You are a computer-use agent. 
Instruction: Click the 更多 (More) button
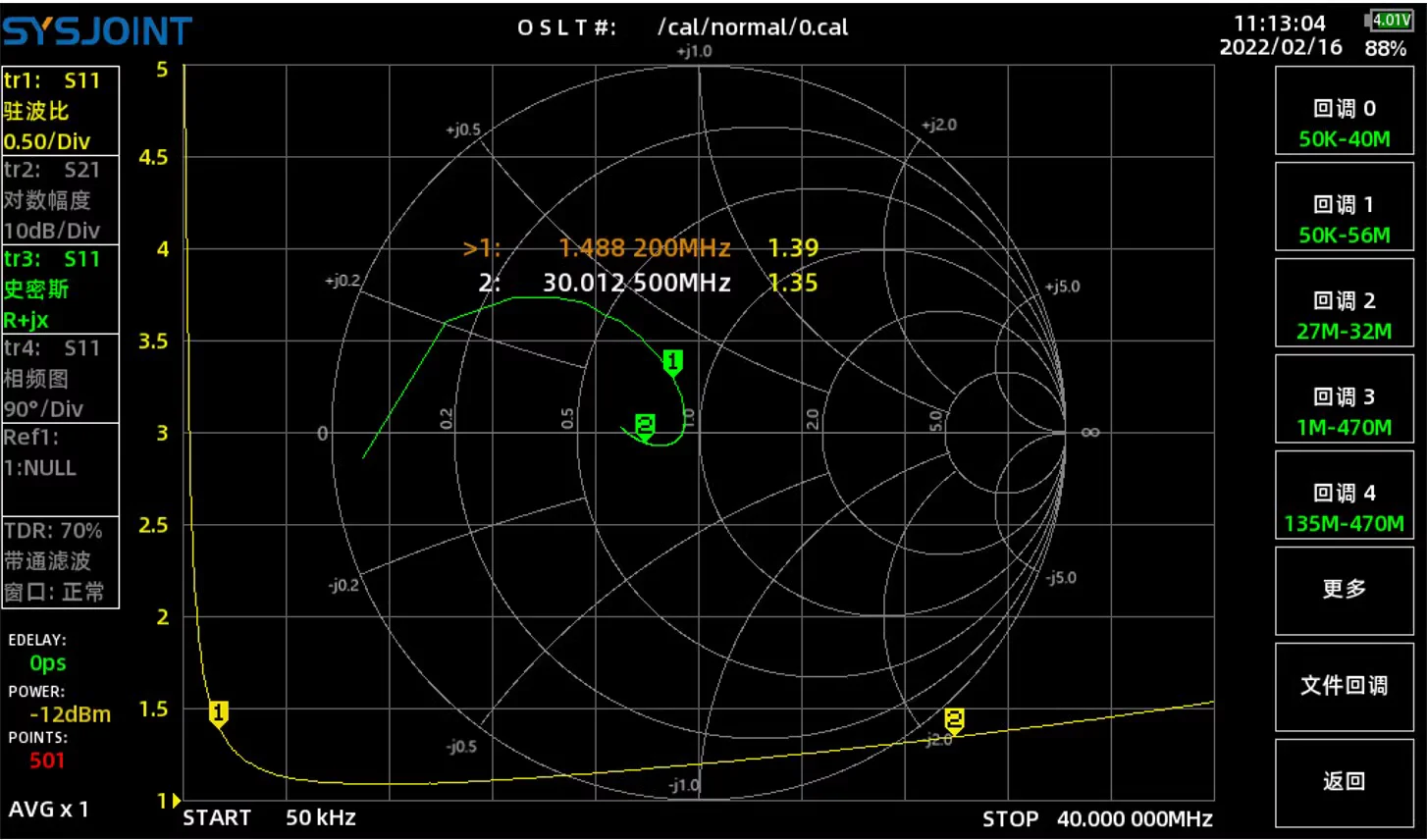(1344, 591)
